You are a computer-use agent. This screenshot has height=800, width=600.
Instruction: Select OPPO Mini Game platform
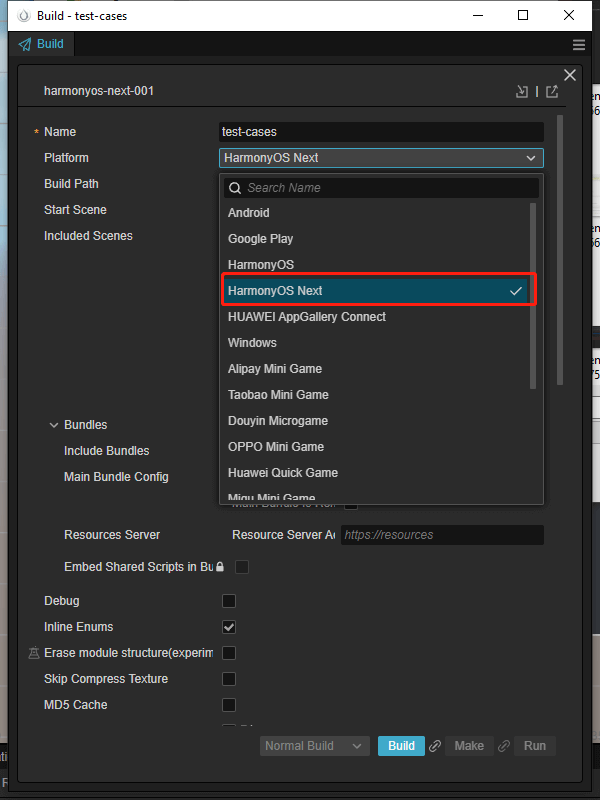pos(377,447)
